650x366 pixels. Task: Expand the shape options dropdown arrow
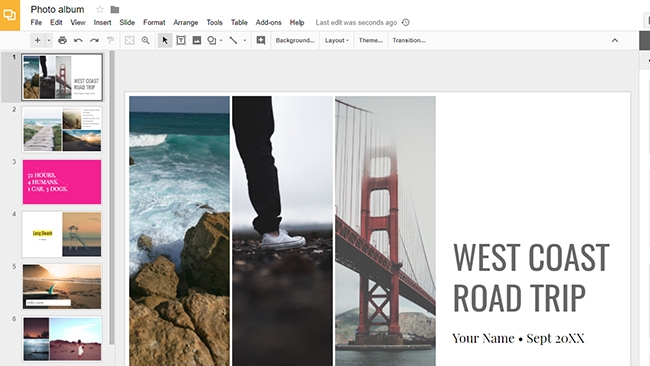(221, 40)
